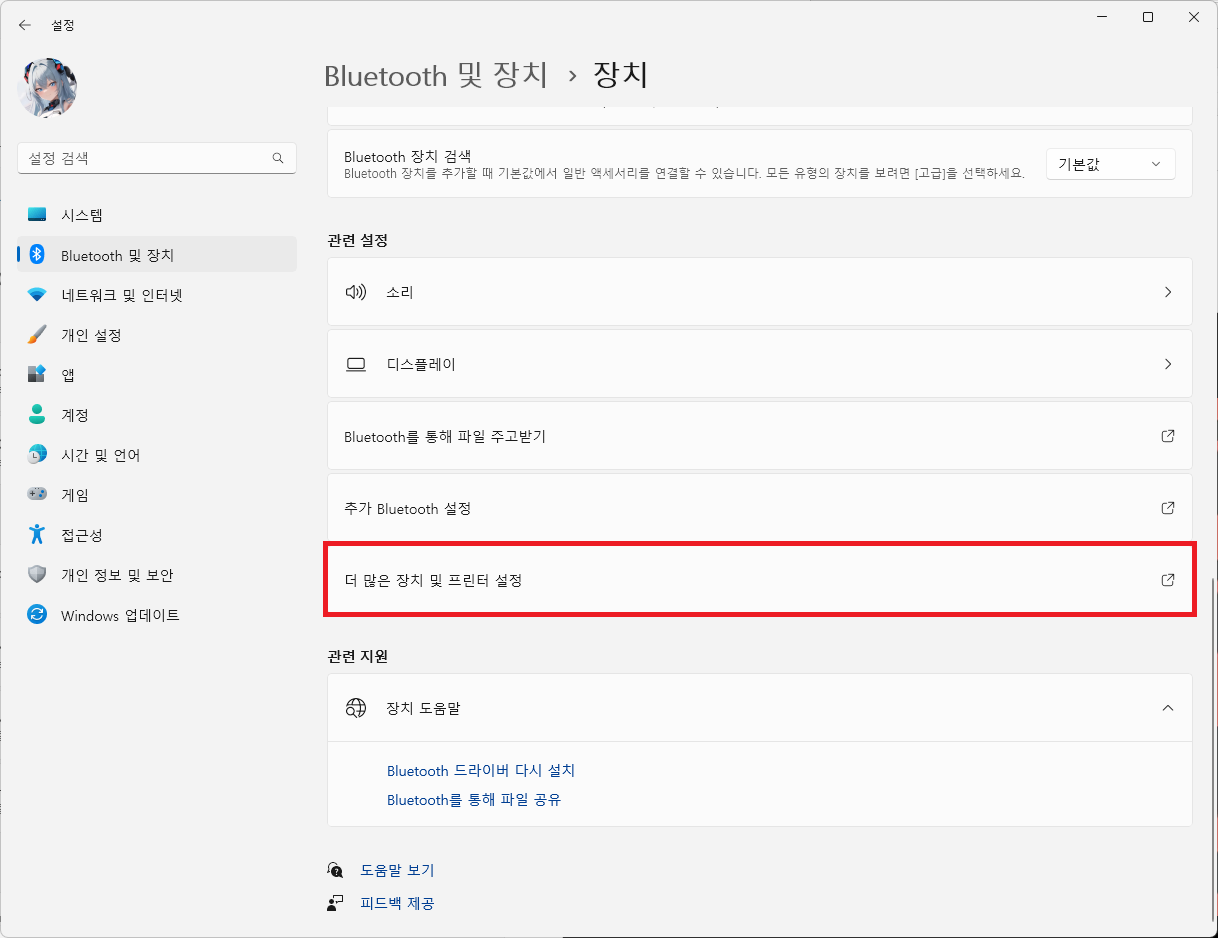
Task: Focus the 설정 검색 search field
Action: click(157, 159)
